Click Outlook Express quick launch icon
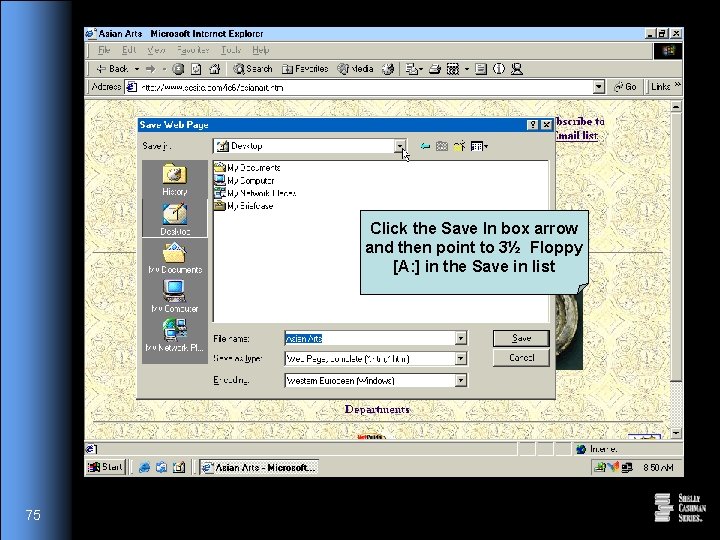The height and width of the screenshot is (540, 720). [x=161, y=467]
